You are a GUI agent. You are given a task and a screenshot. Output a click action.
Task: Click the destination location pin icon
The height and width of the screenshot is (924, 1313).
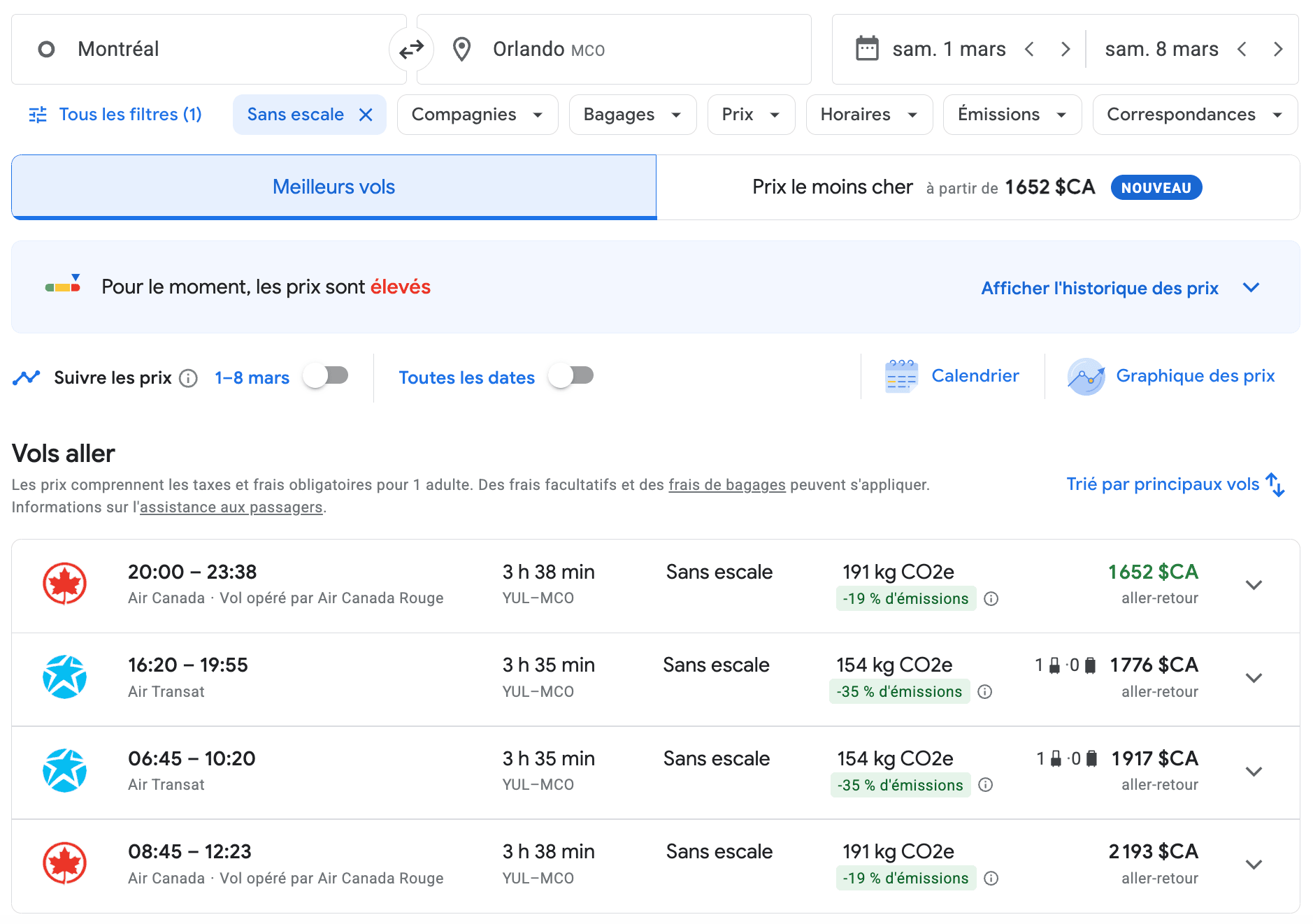[x=461, y=49]
